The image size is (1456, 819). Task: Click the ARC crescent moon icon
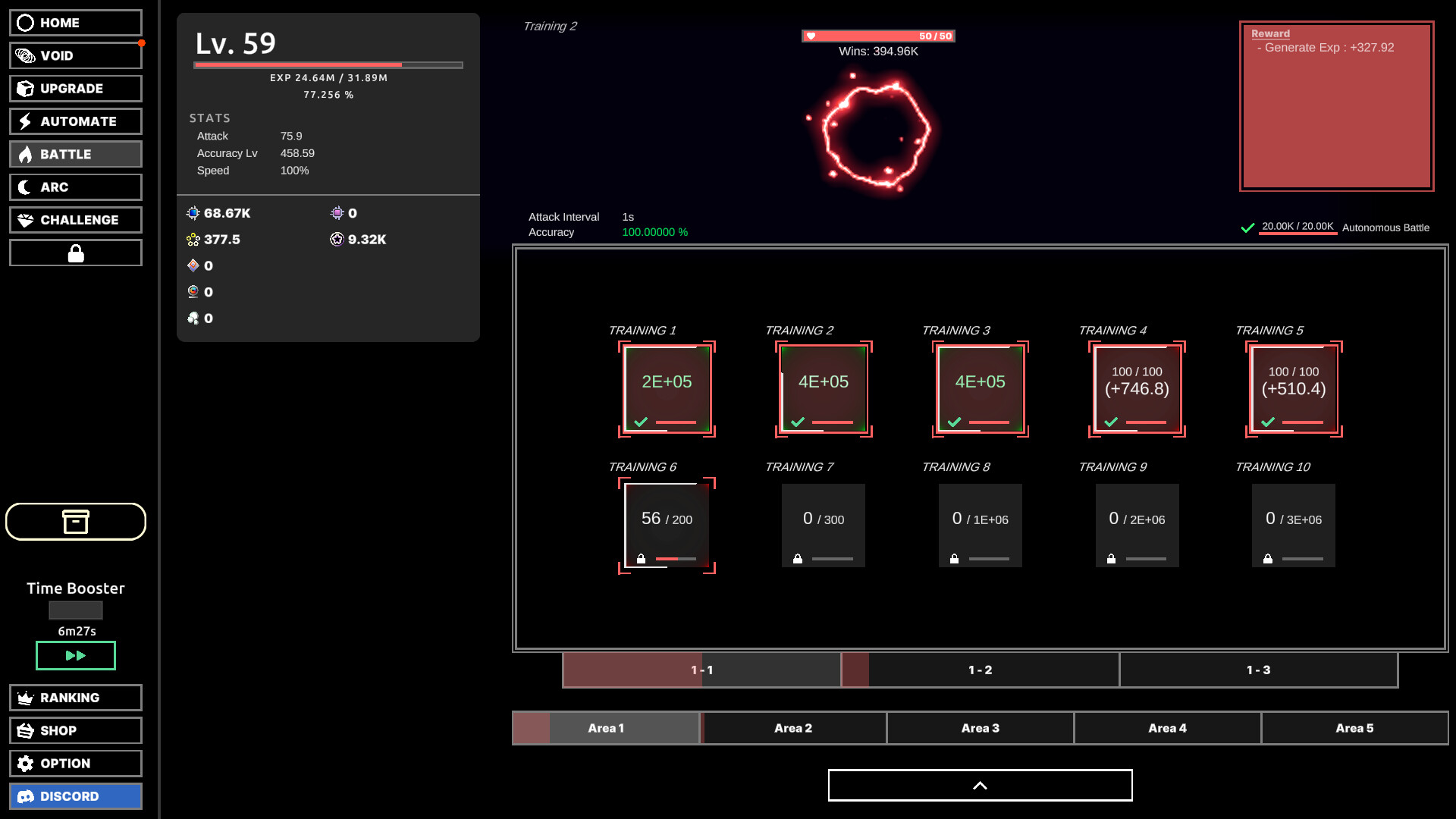click(x=26, y=187)
